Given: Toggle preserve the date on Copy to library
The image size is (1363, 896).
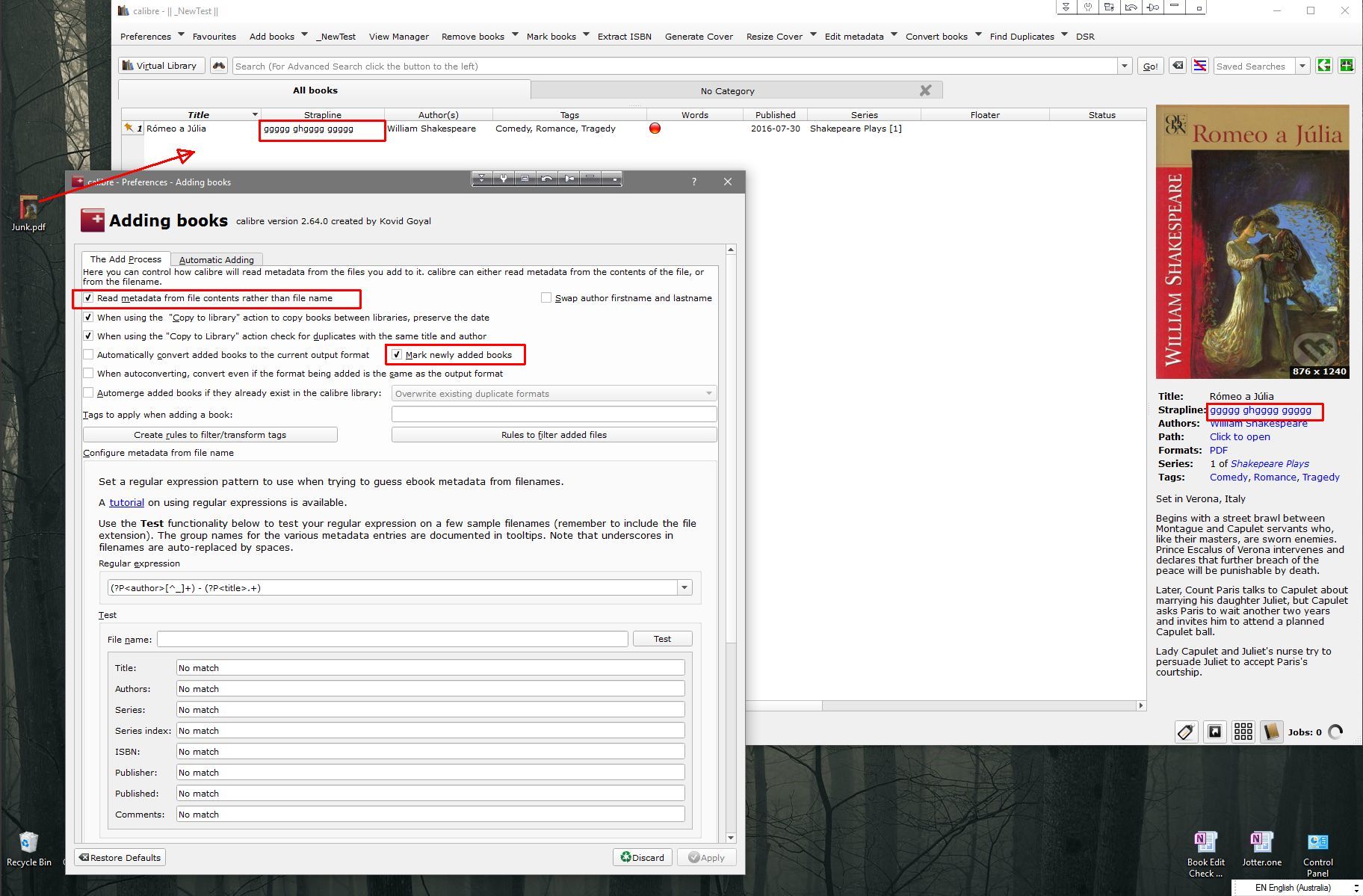Looking at the screenshot, I should tap(88, 317).
